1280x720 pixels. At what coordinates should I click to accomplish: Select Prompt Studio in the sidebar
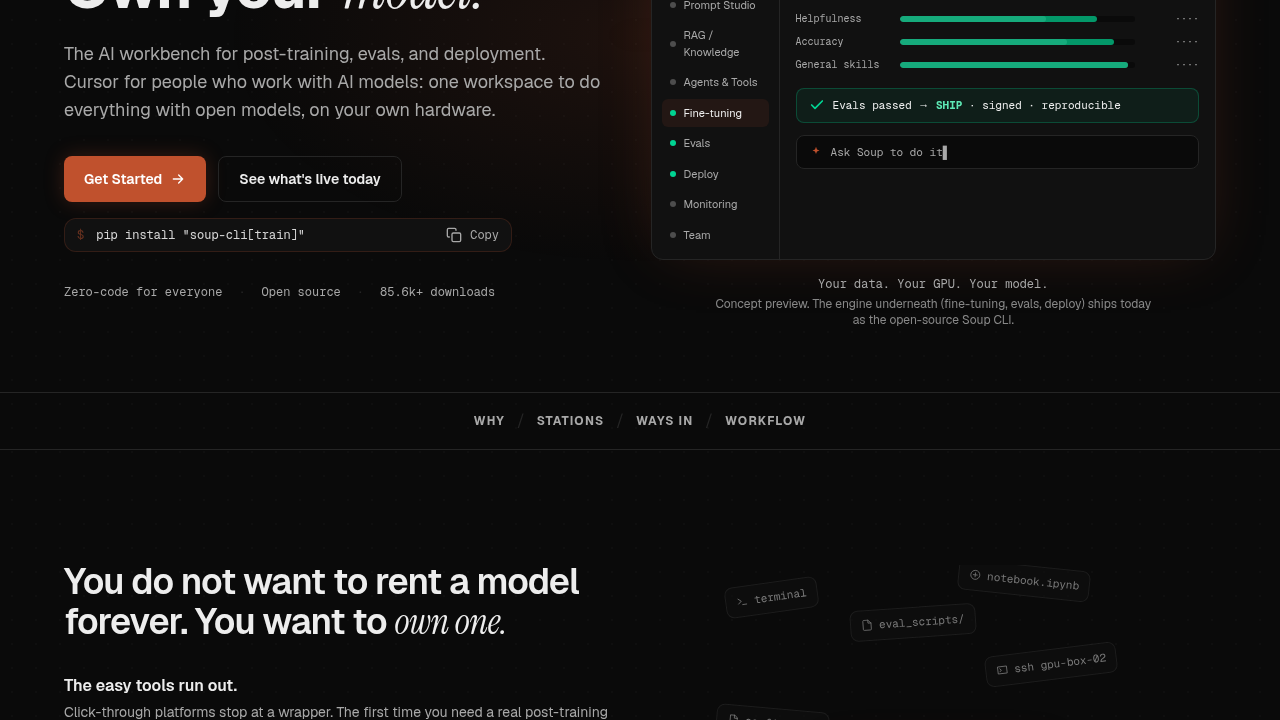click(715, 6)
